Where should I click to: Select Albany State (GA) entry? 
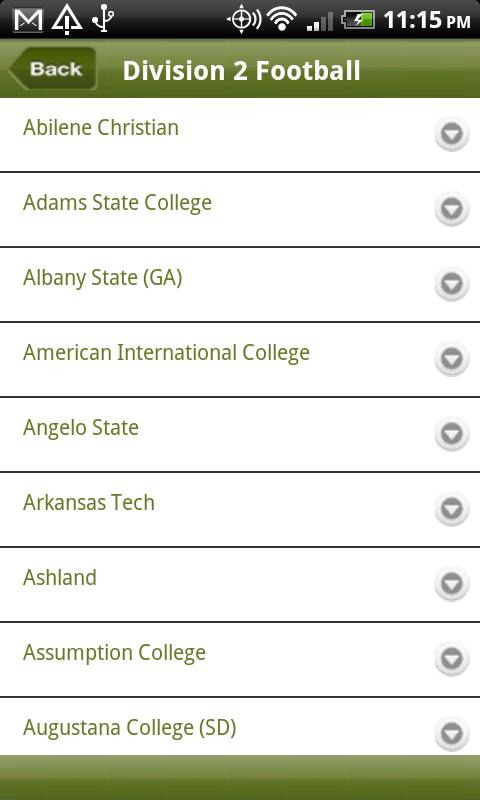(240, 285)
